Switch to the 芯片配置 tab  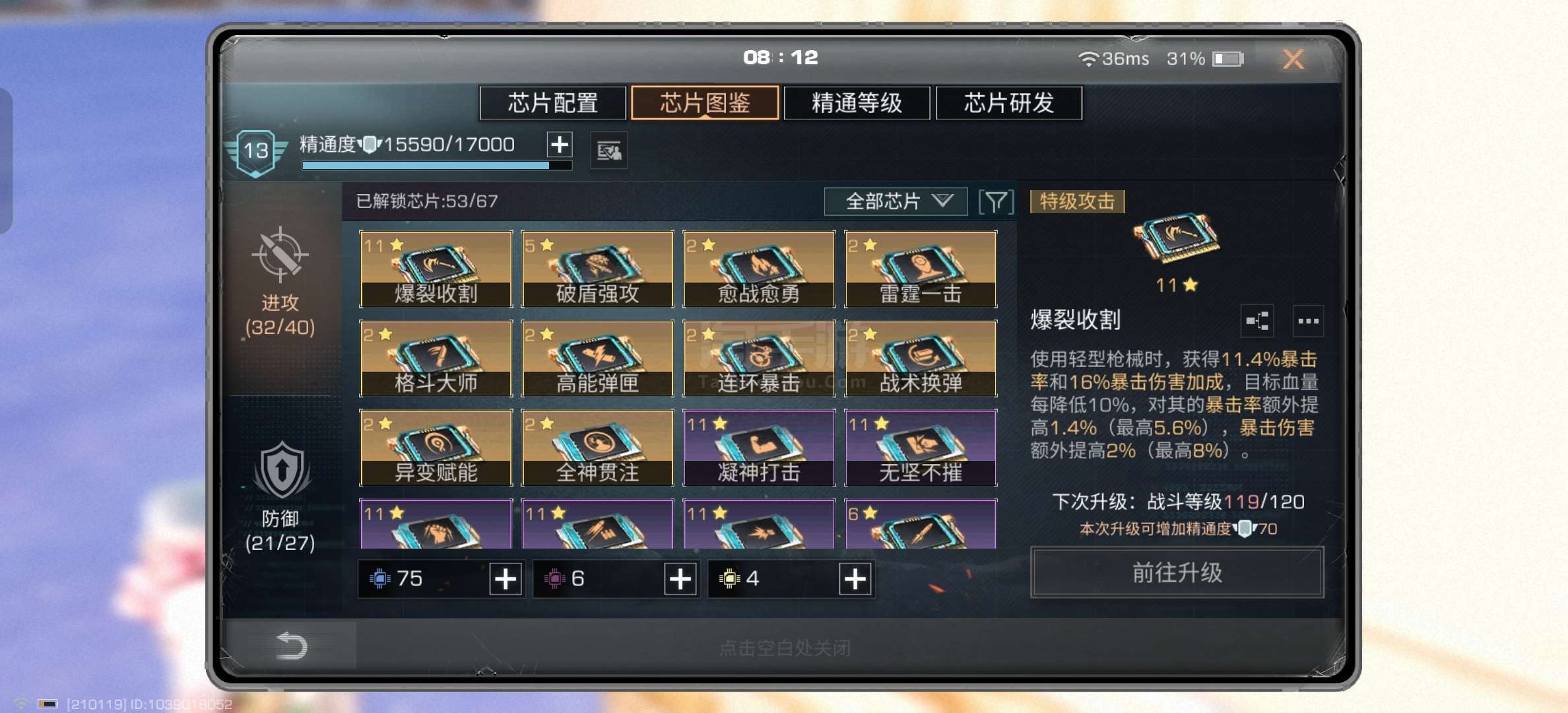pyautogui.click(x=553, y=103)
